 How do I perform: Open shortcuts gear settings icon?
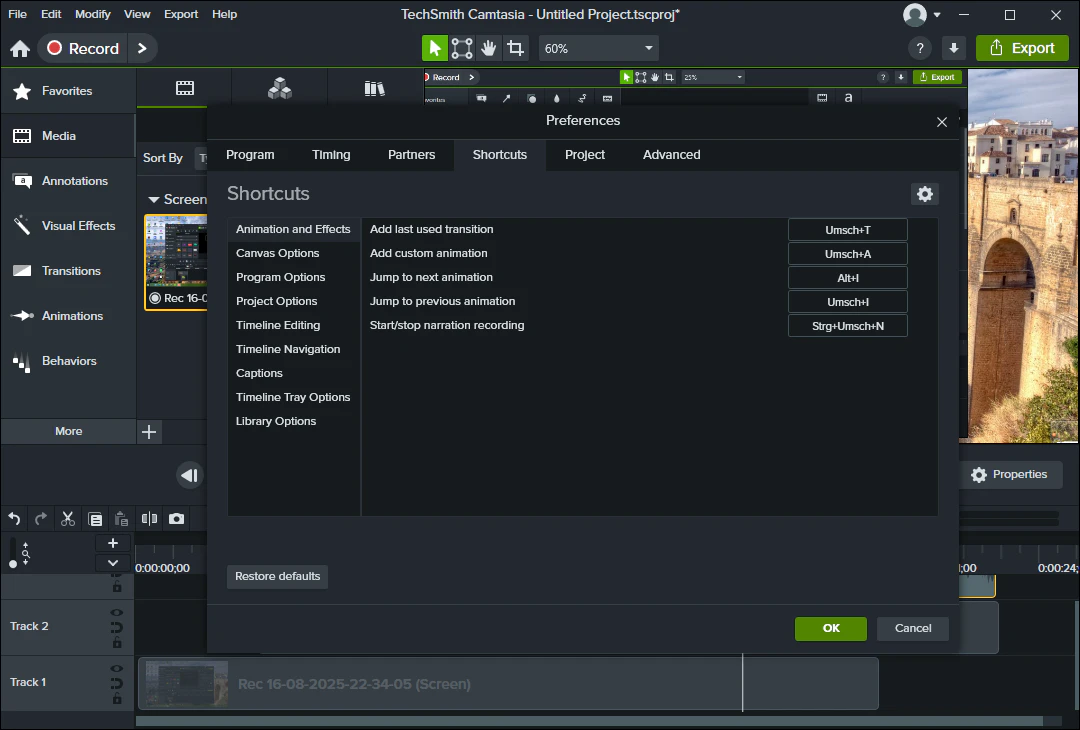pos(924,194)
